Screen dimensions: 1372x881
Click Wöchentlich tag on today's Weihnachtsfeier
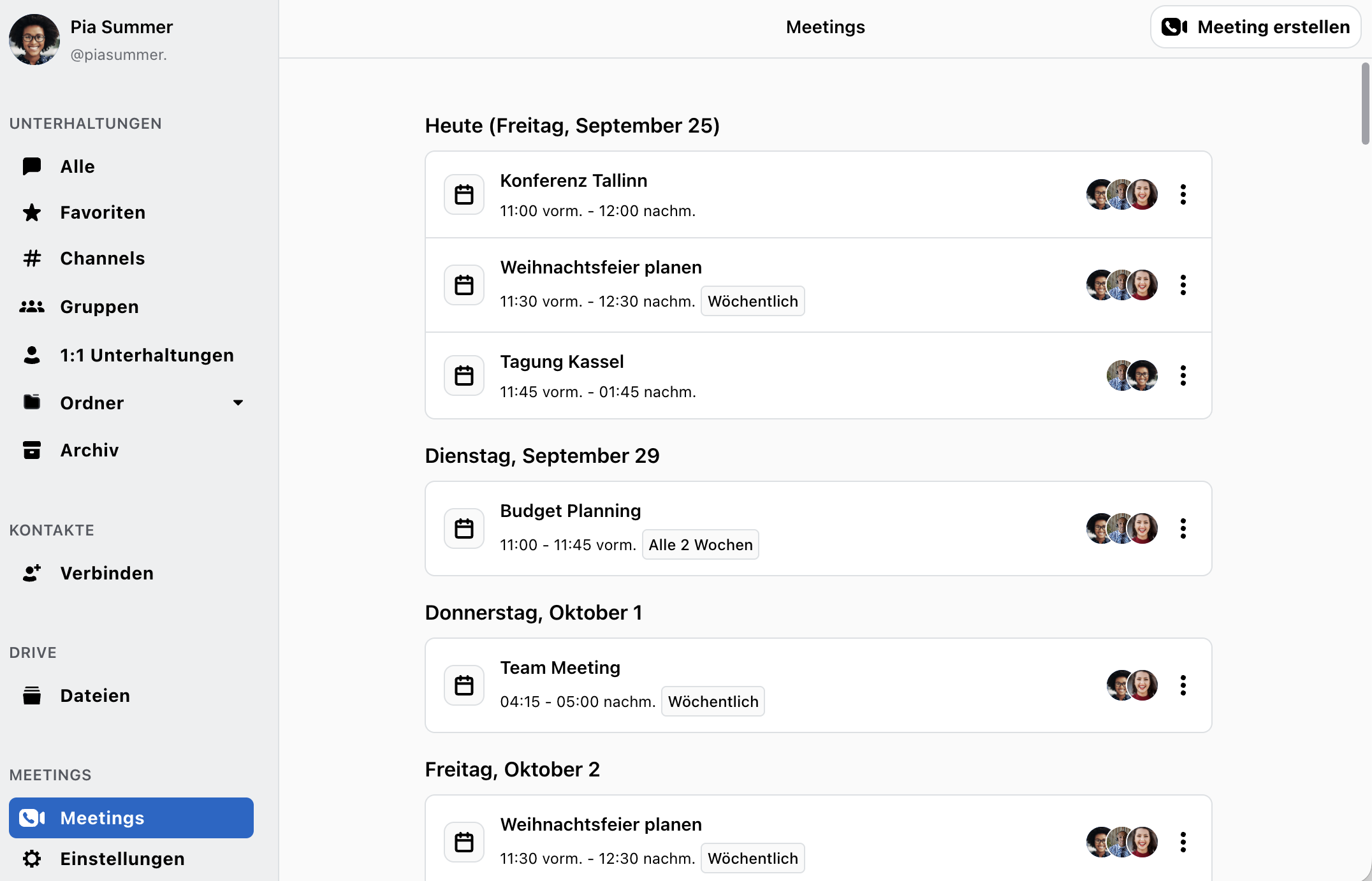pos(753,301)
